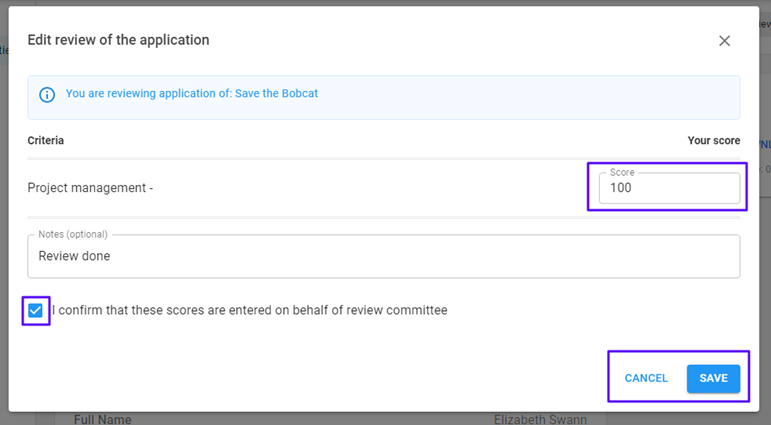Click the SAVE button

point(713,378)
